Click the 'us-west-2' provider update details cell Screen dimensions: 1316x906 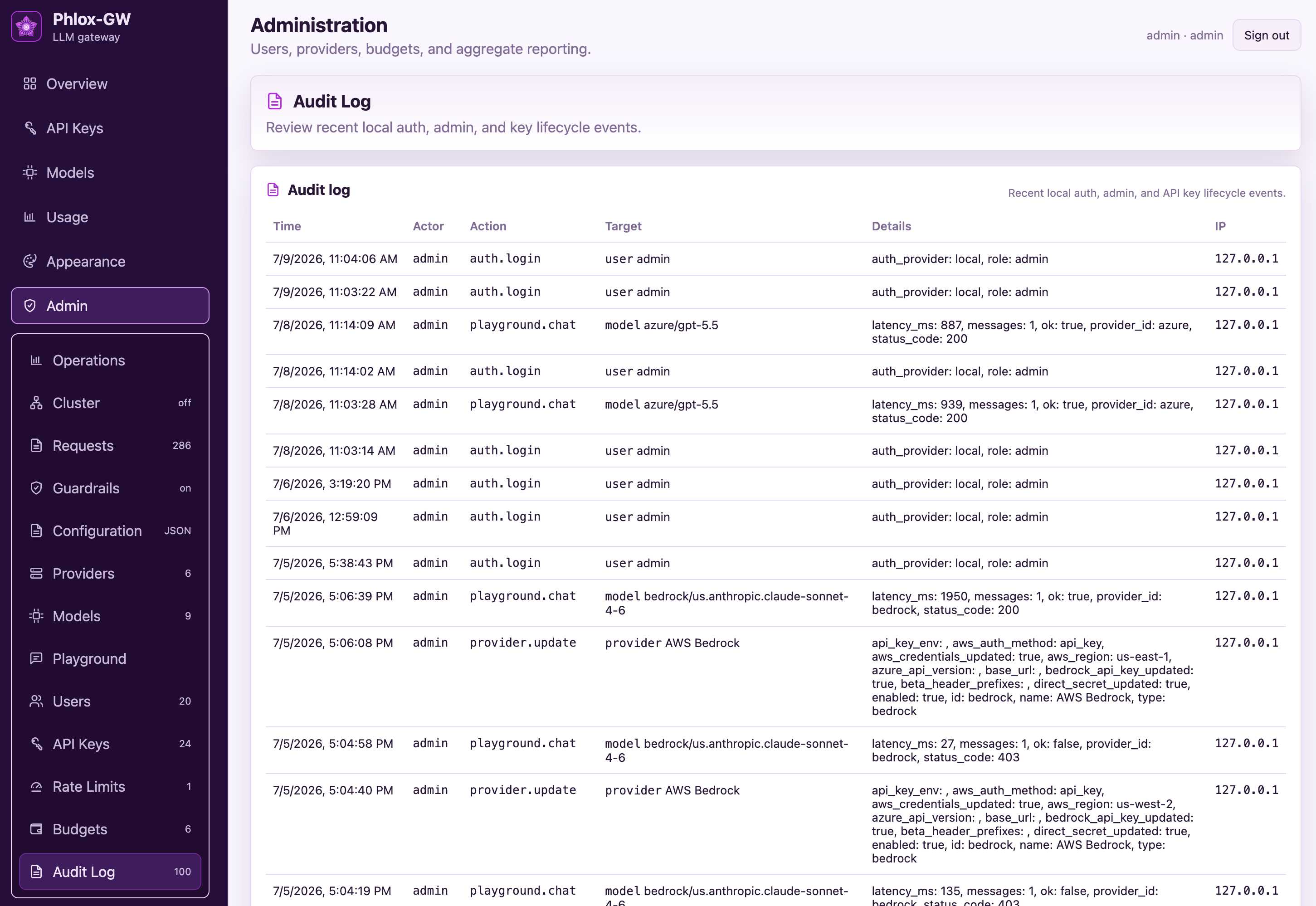pos(1032,824)
